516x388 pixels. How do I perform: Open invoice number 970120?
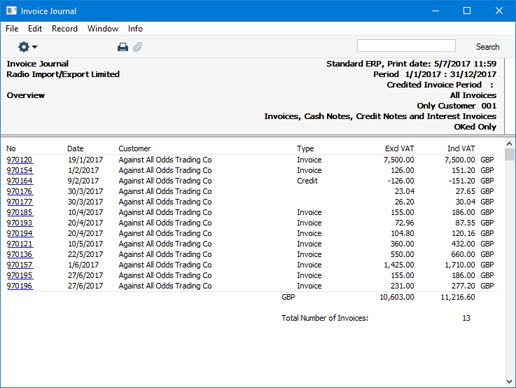pos(20,160)
